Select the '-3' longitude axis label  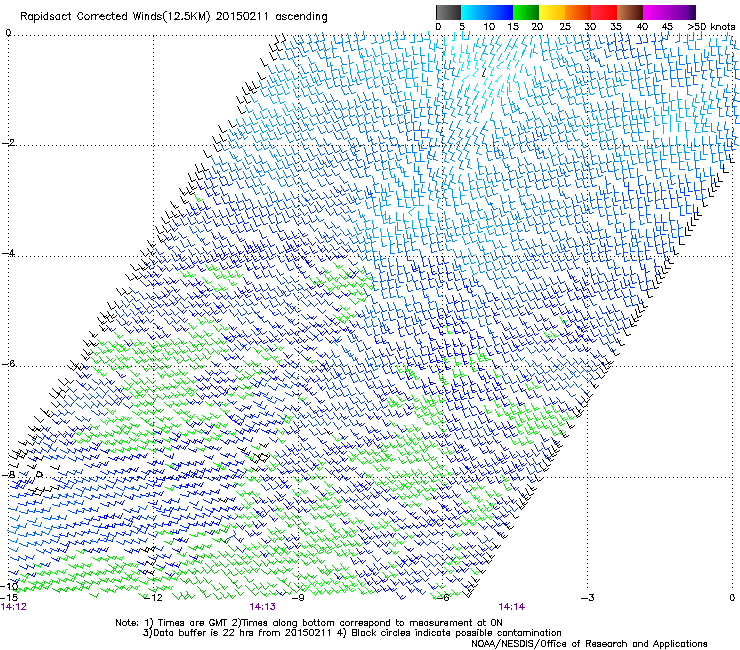click(x=587, y=598)
